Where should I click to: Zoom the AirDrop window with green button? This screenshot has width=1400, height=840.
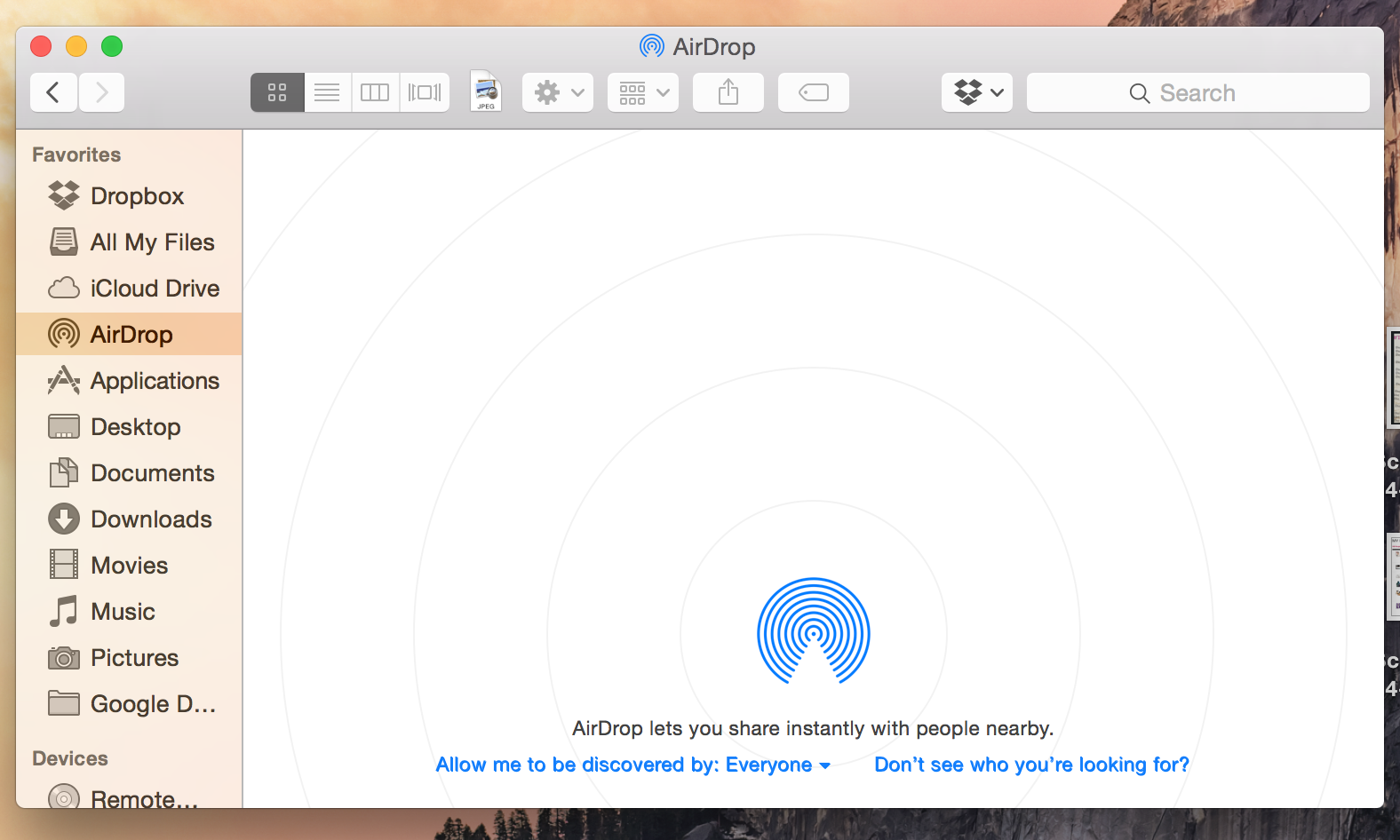112,46
